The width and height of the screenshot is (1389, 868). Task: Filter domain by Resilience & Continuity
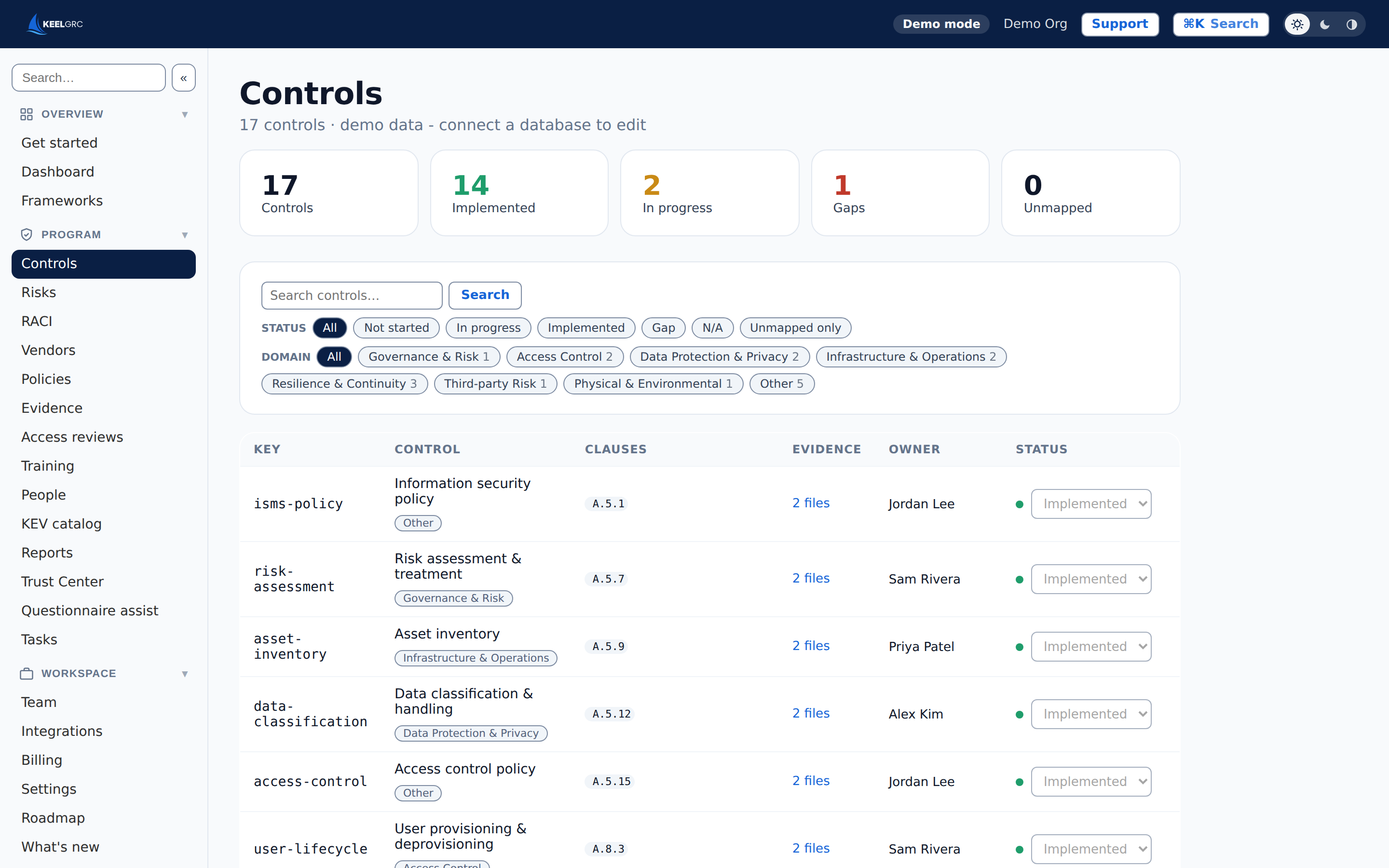[344, 383]
